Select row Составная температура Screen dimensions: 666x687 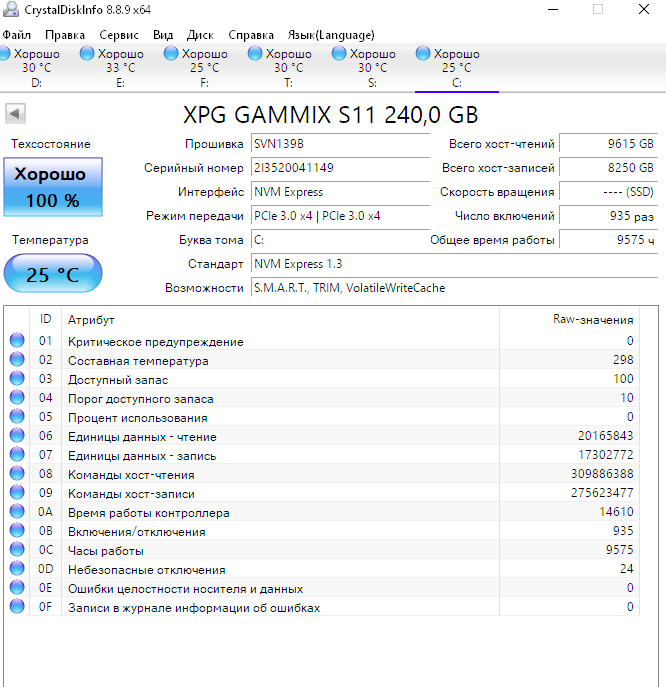[x=322, y=360]
